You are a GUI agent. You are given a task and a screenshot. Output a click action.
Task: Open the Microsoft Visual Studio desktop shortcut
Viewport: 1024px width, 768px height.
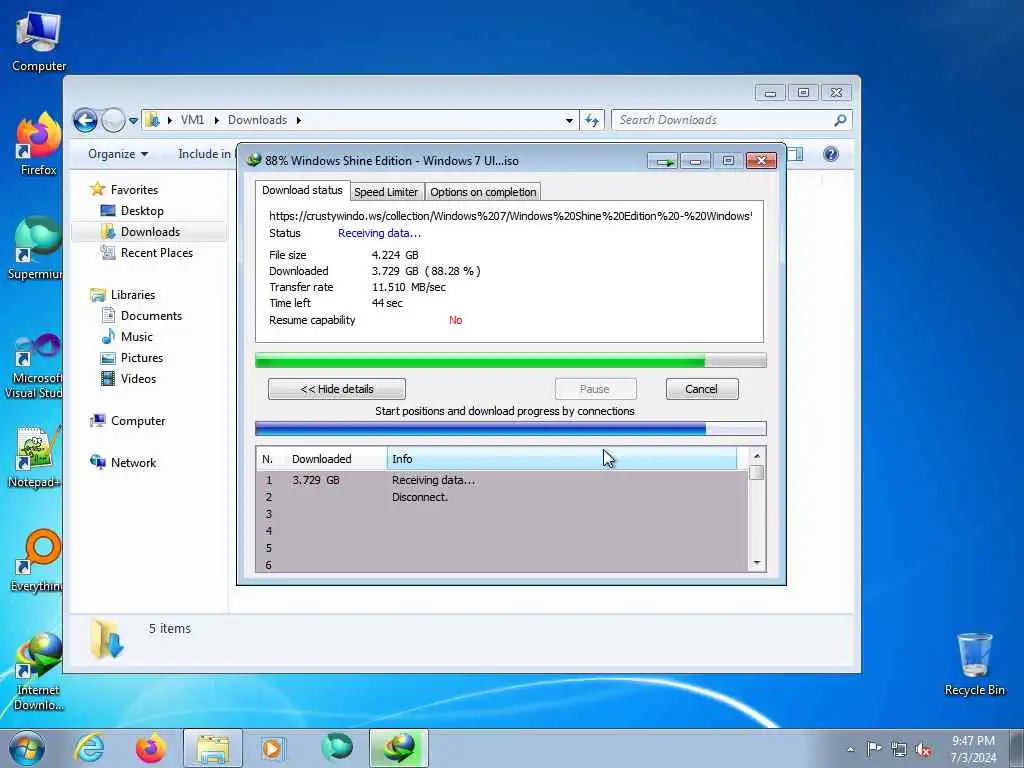34,366
